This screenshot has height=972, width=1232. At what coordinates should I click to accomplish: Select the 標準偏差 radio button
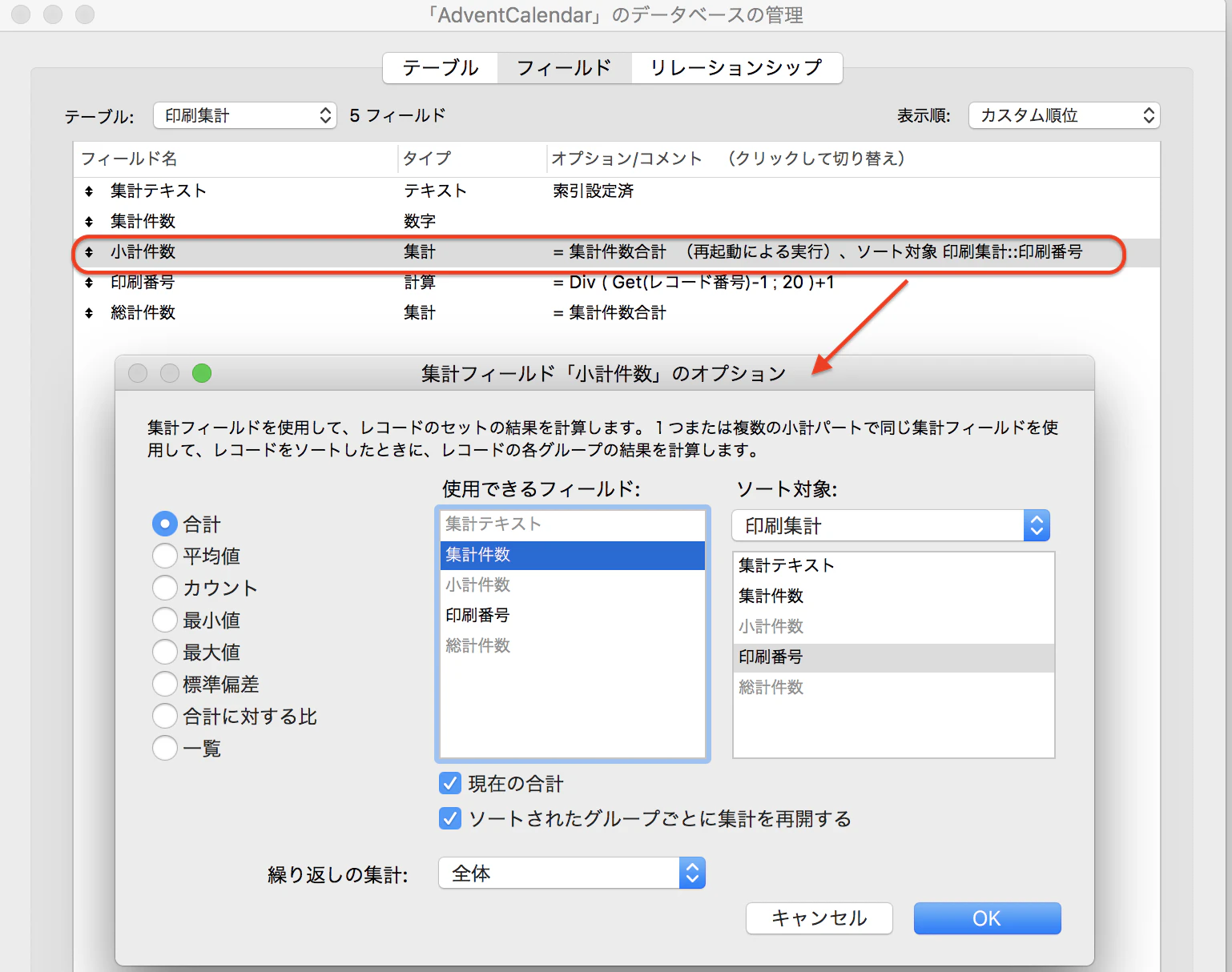click(x=165, y=684)
